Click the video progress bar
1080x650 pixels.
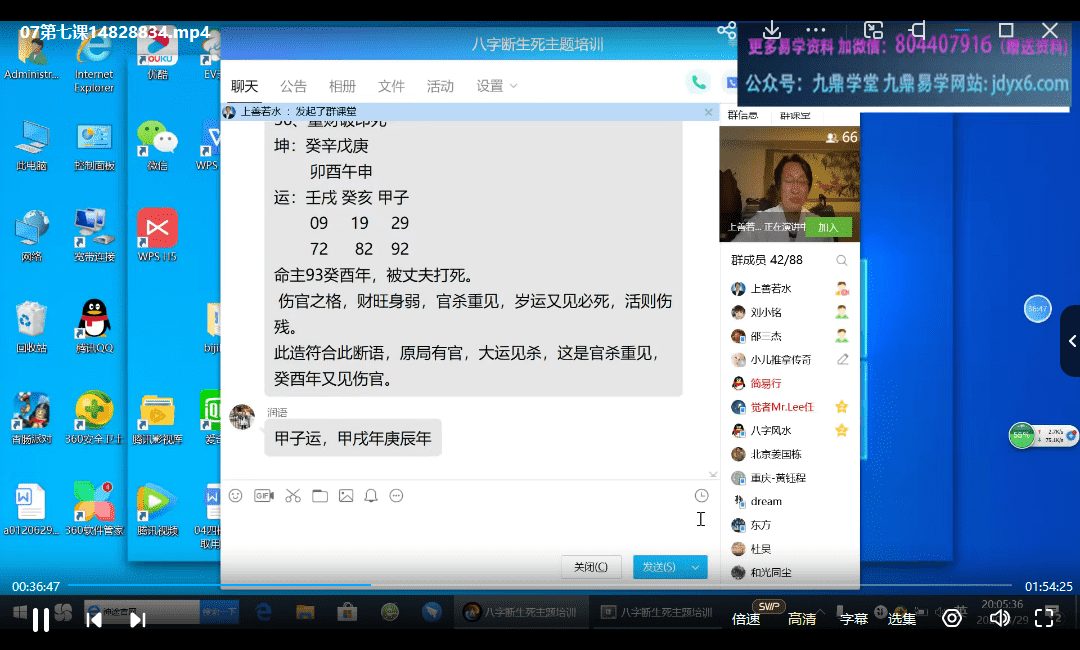540,585
